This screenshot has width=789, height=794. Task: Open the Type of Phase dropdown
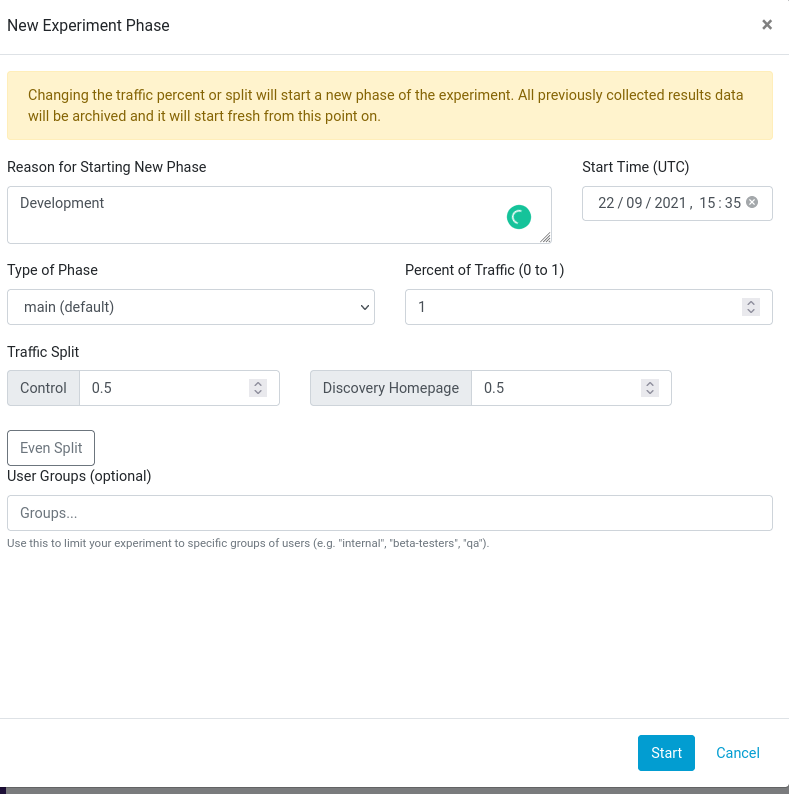click(190, 307)
